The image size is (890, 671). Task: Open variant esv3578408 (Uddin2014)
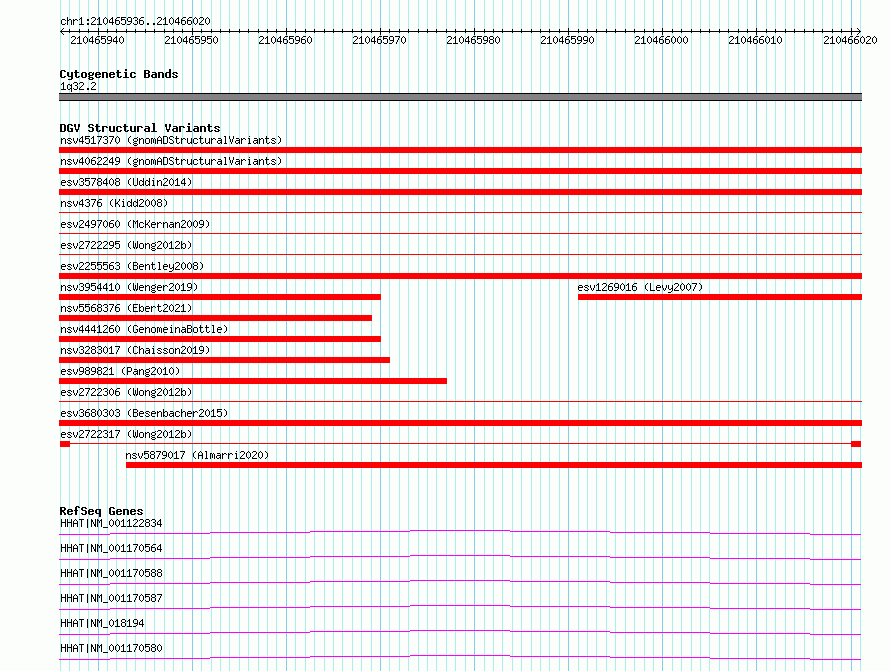click(x=126, y=182)
